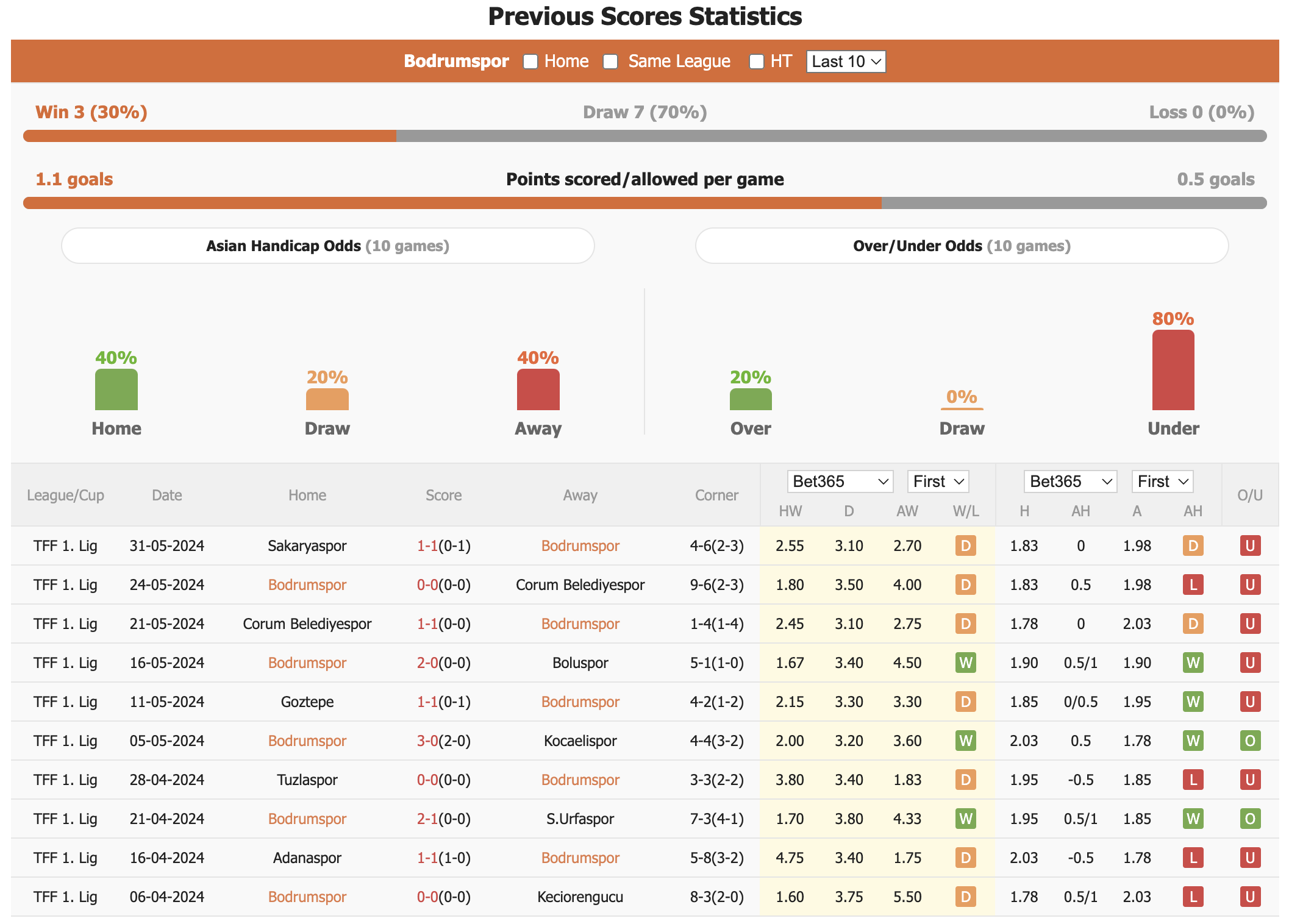
Task: Open the Last 10 games dropdown
Action: (x=846, y=62)
